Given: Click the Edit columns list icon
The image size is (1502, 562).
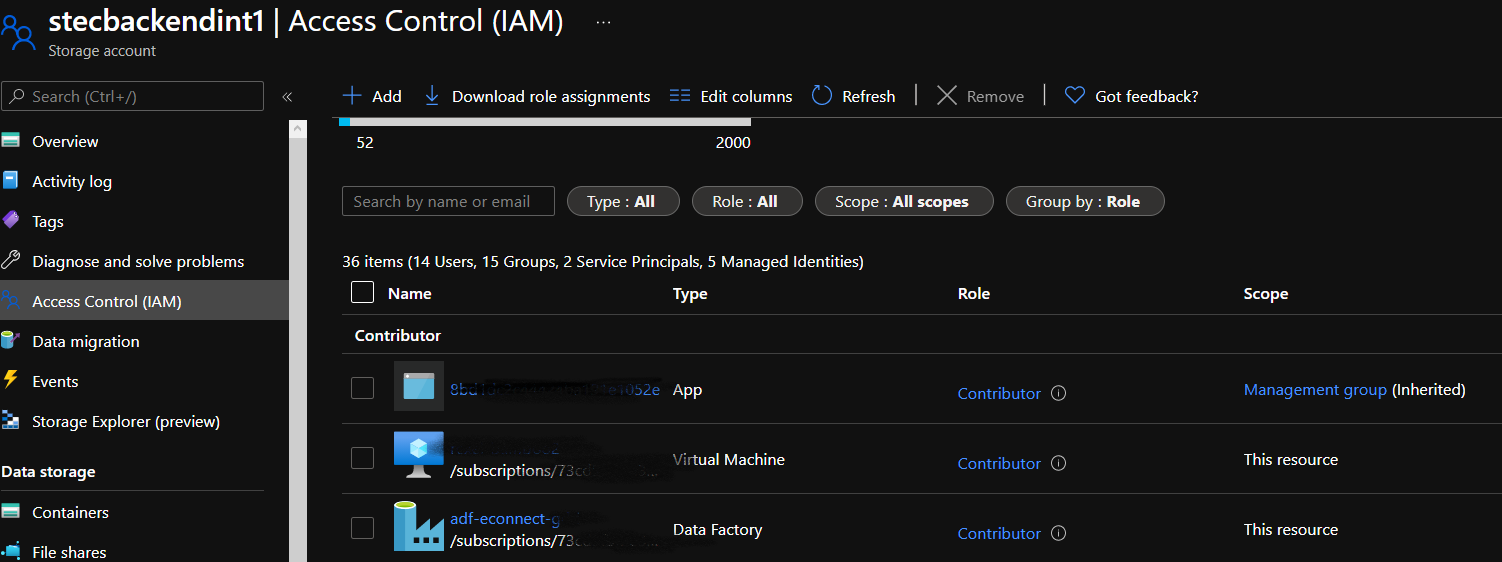Looking at the screenshot, I should coord(680,96).
